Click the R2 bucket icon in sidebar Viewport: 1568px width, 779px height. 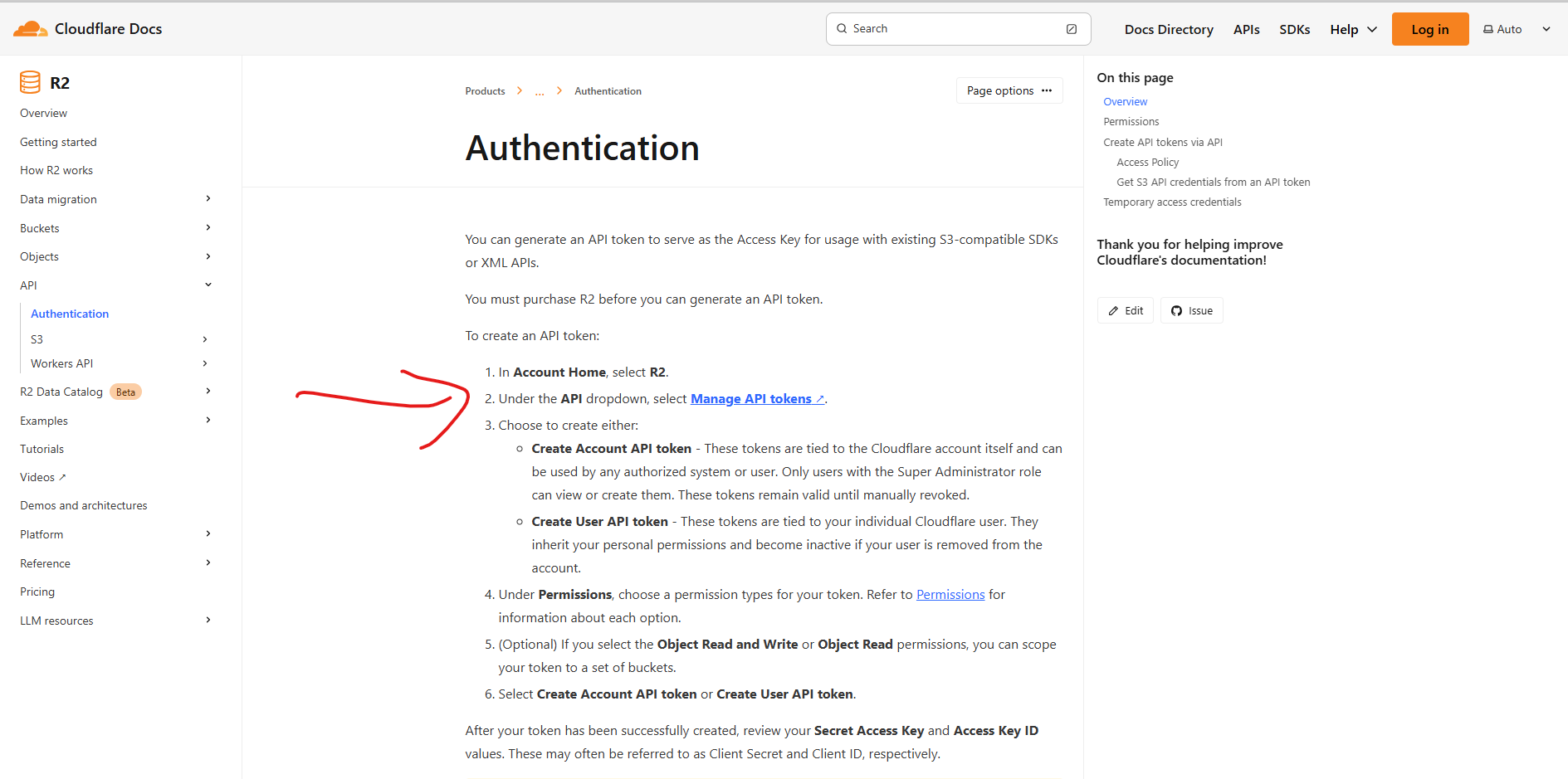[30, 82]
